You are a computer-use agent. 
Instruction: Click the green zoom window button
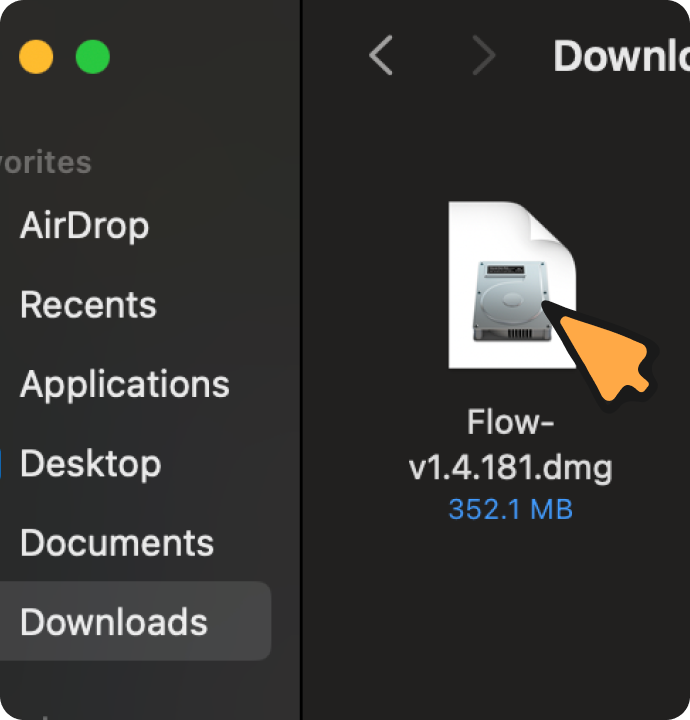click(93, 56)
